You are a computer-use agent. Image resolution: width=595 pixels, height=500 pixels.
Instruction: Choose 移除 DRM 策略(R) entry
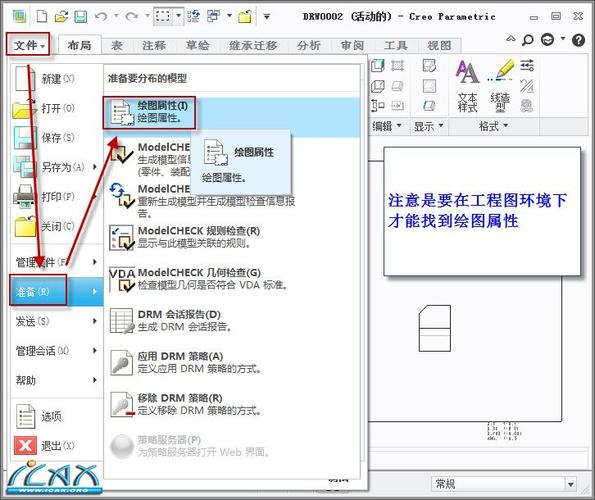click(x=231, y=404)
